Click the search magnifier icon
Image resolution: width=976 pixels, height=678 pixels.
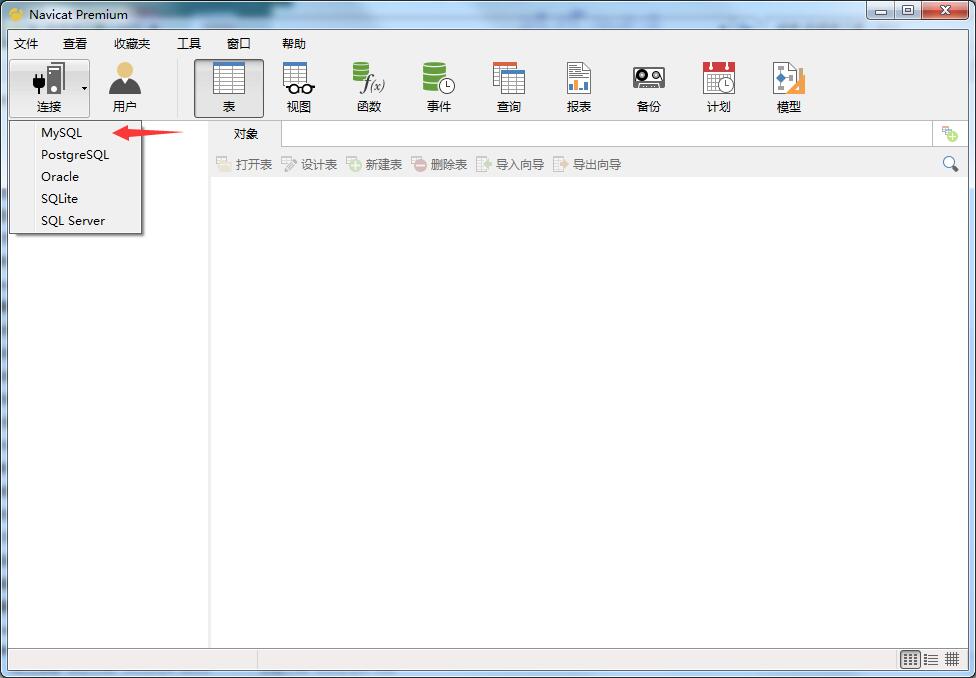tap(950, 164)
